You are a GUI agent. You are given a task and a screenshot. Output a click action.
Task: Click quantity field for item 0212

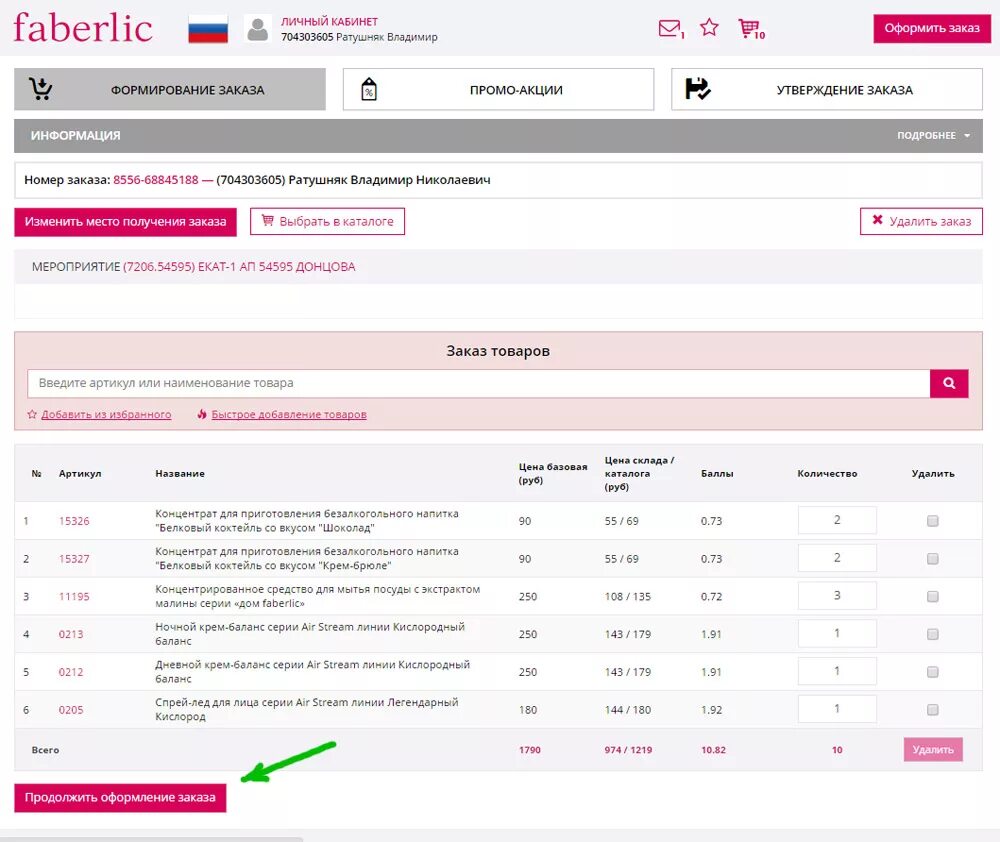point(837,670)
